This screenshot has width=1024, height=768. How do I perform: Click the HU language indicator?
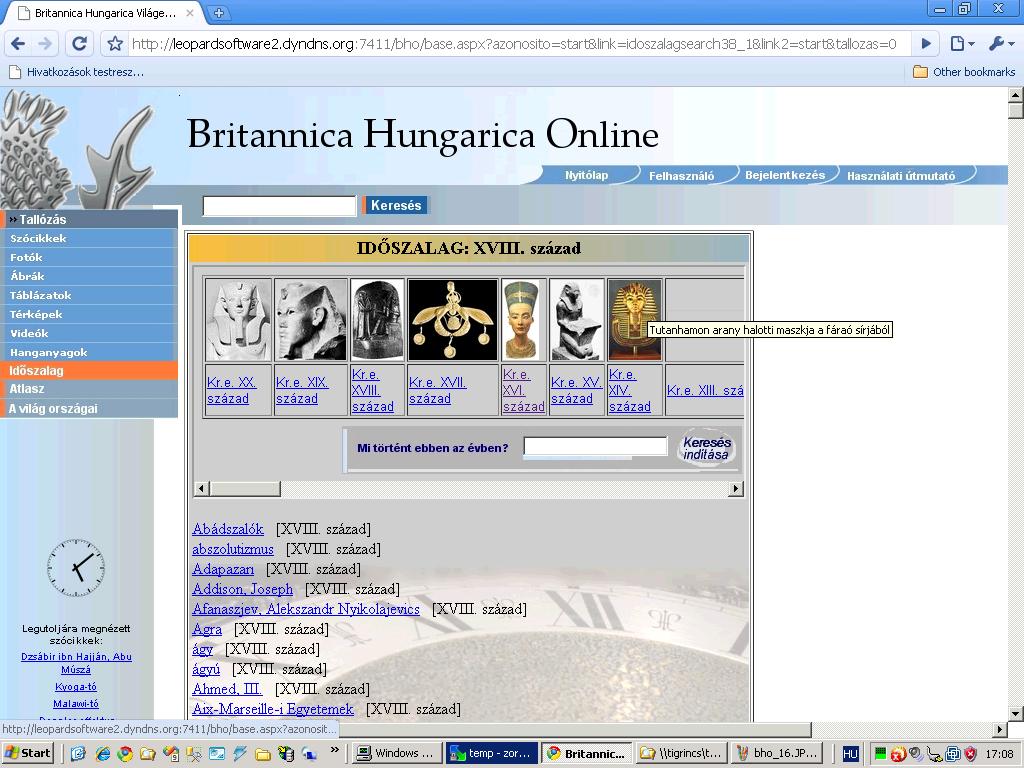(850, 754)
